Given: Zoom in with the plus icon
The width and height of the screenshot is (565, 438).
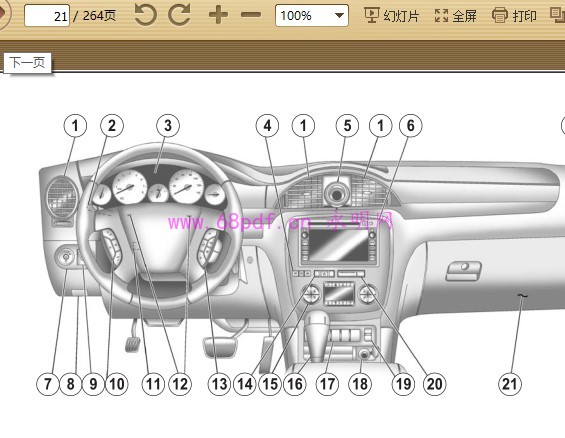Looking at the screenshot, I should point(218,15).
